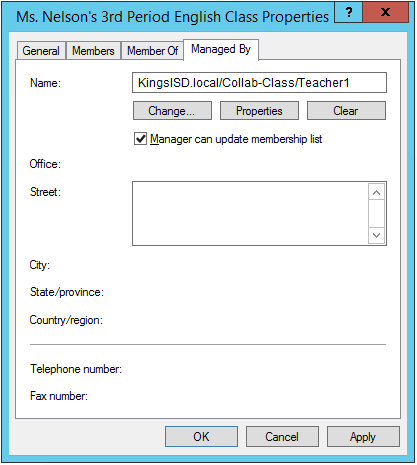Click the Change... button

click(172, 111)
